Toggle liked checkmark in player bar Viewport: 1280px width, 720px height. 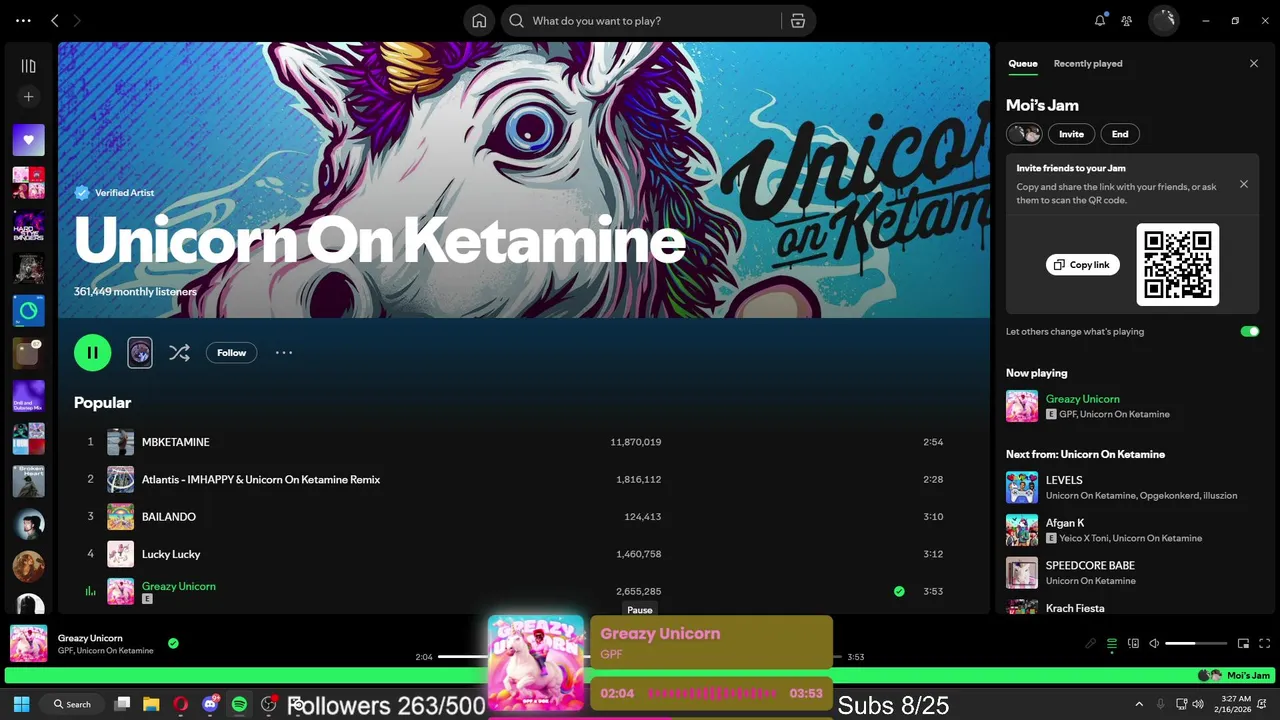coord(173,643)
